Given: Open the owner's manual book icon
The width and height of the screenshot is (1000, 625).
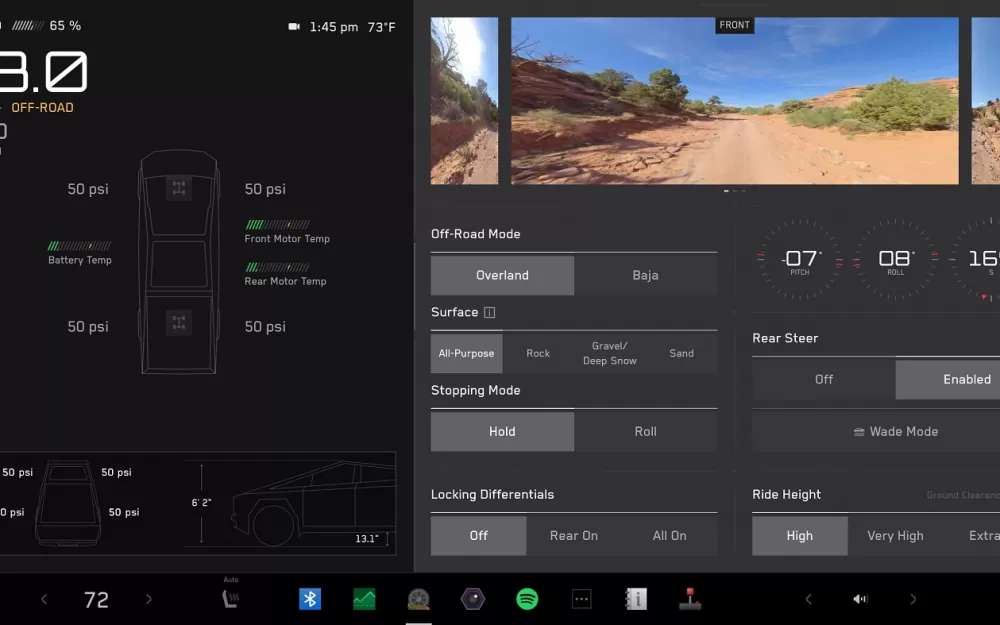Looking at the screenshot, I should click(636, 599).
